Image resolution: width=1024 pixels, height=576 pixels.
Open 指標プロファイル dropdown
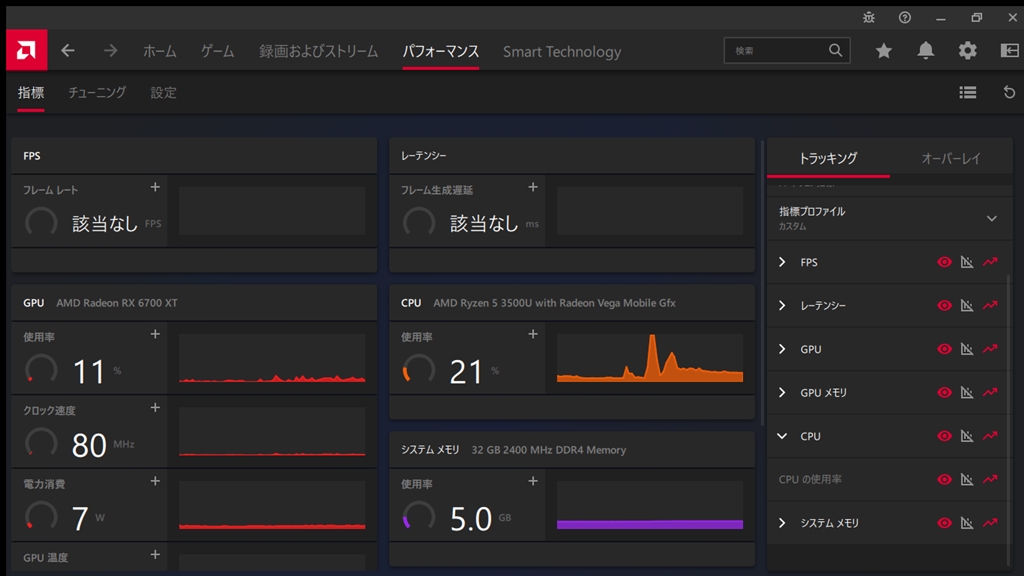tap(991, 218)
